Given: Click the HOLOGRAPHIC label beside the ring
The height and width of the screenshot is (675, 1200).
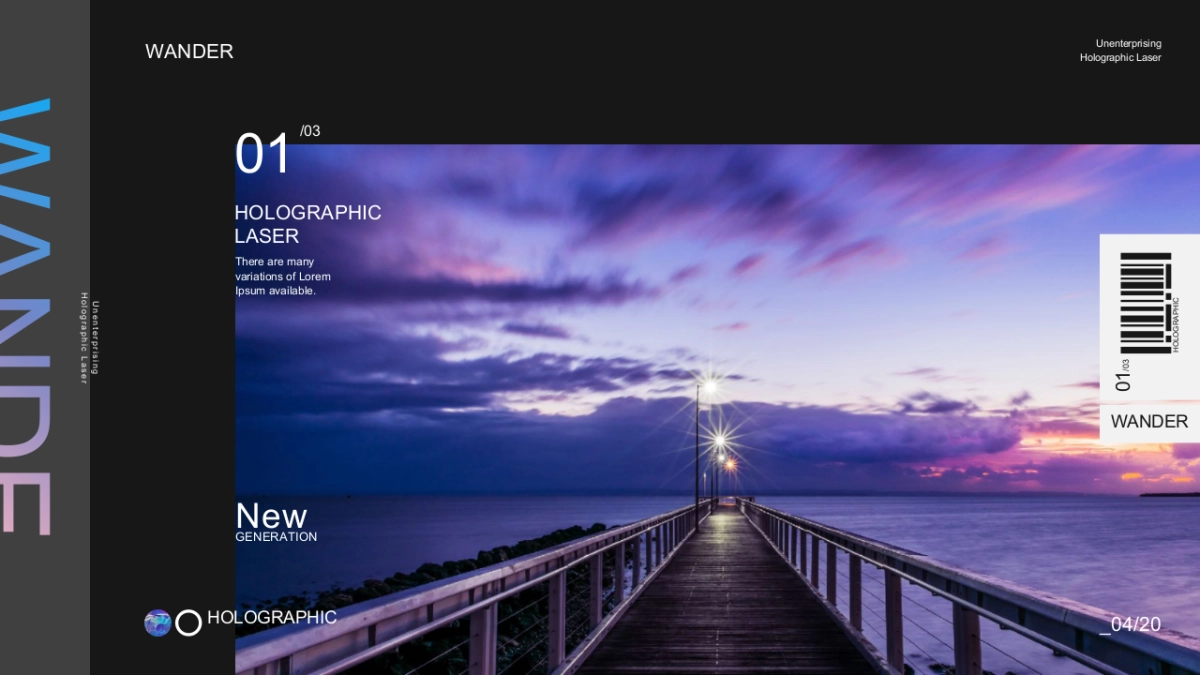Looking at the screenshot, I should click(271, 618).
